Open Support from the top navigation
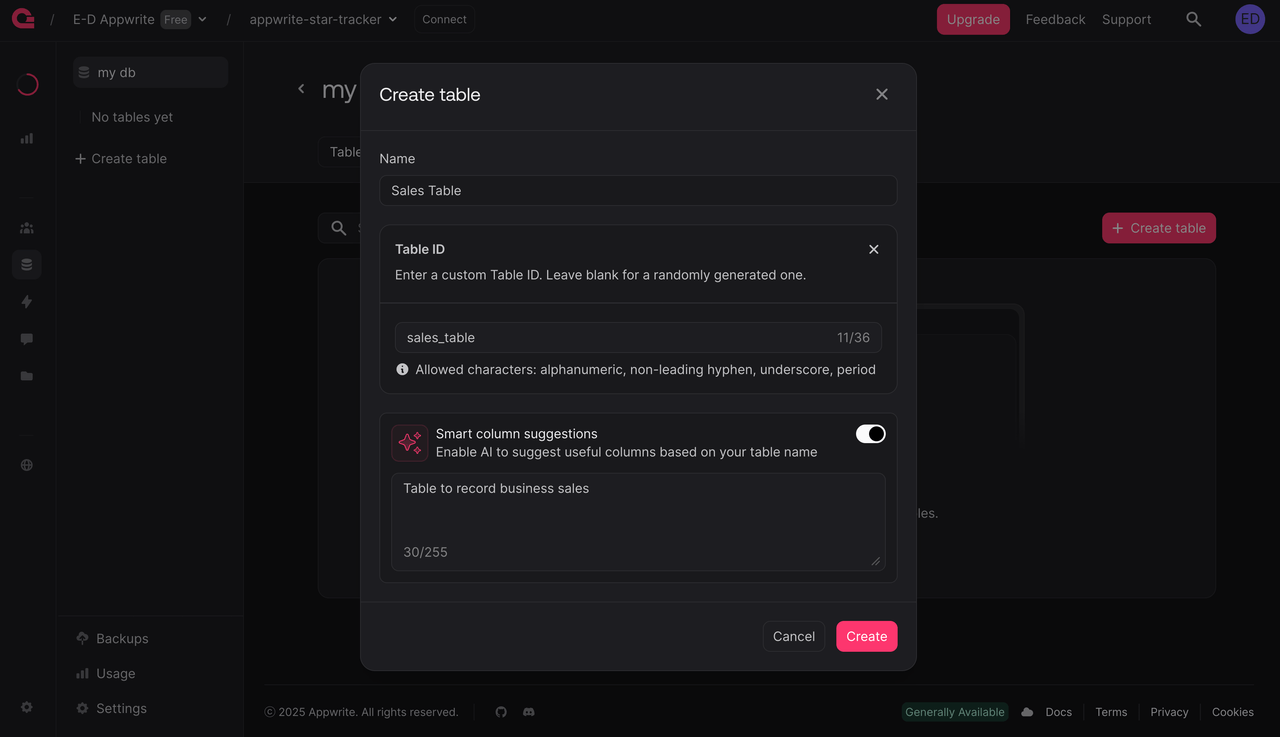This screenshot has height=737, width=1280. (x=1126, y=18)
